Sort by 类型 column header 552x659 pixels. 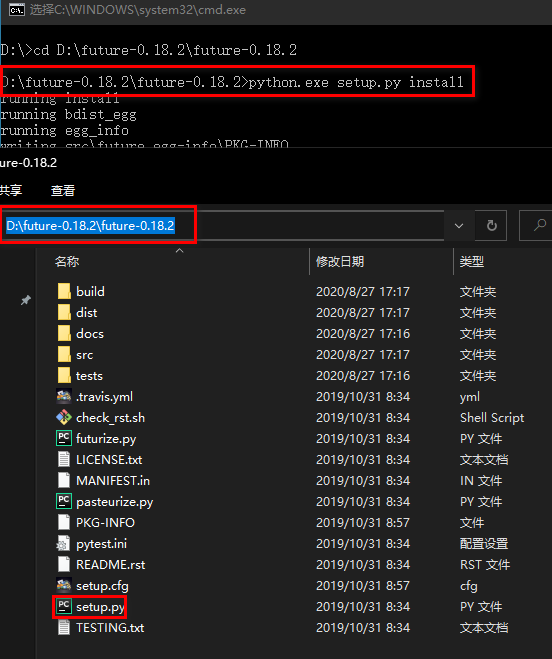click(x=472, y=262)
